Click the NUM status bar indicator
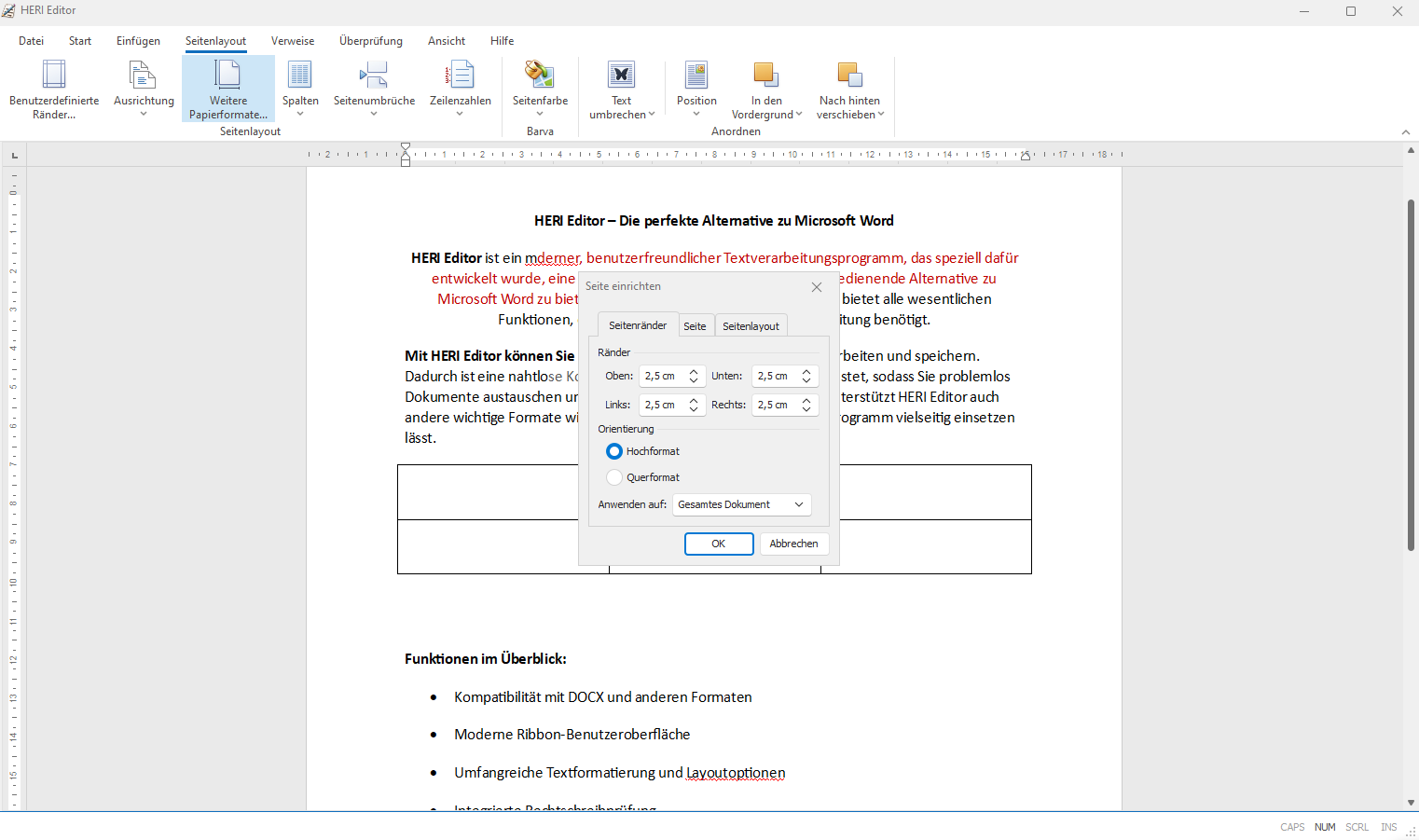 1325,827
